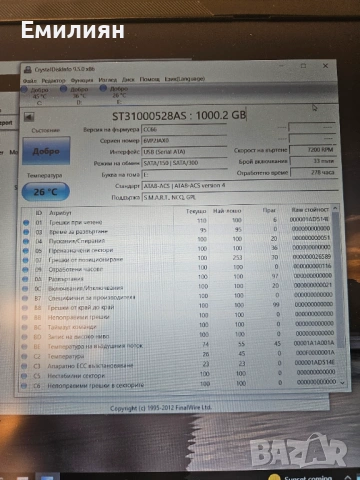Click the SMART list scrollbar up arrow

(x=335, y=209)
